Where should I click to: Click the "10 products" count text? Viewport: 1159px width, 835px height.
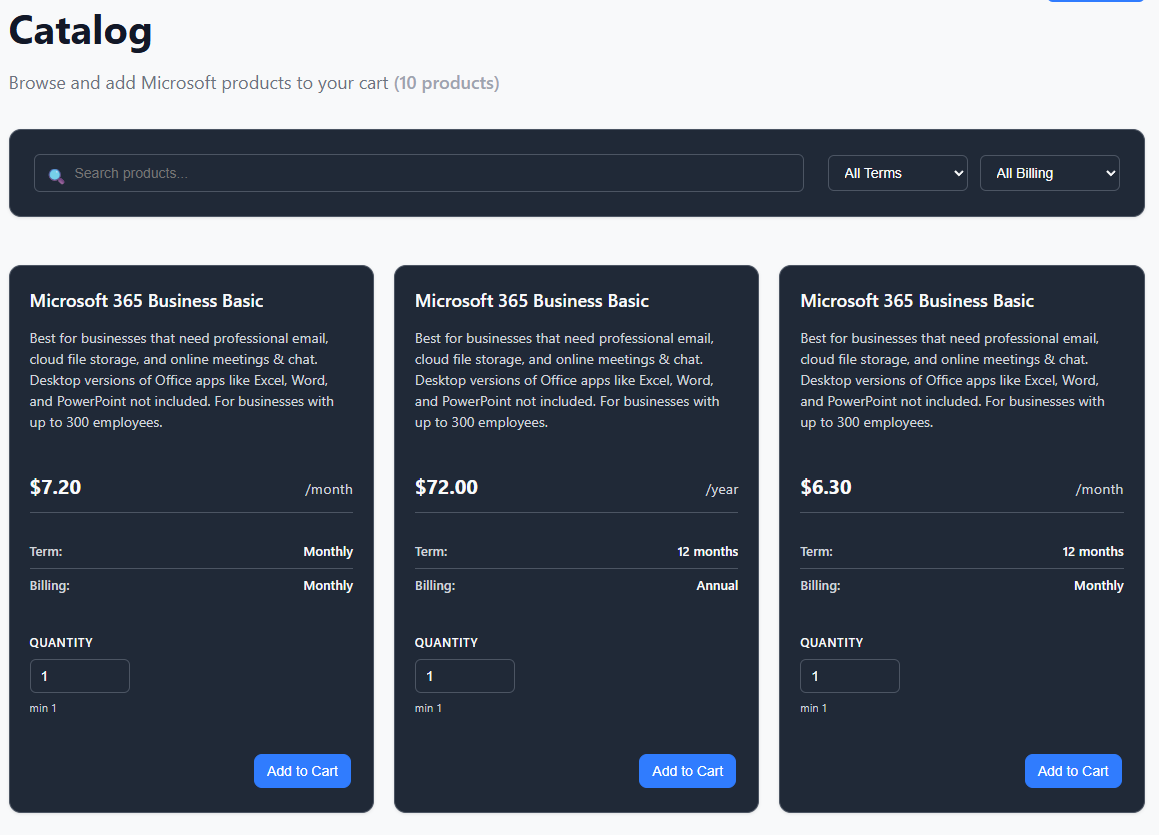[446, 83]
